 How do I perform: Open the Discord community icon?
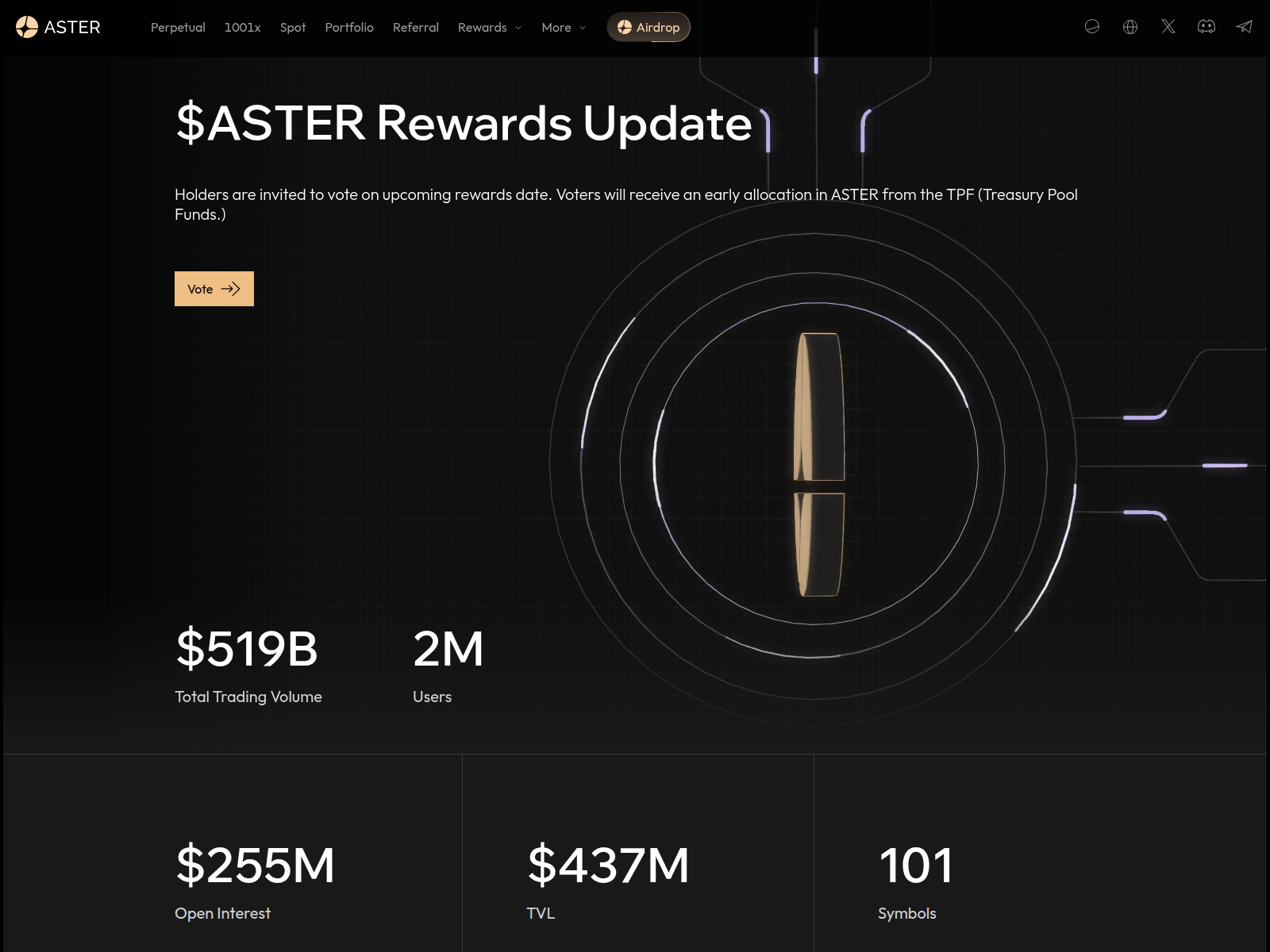1206,26
